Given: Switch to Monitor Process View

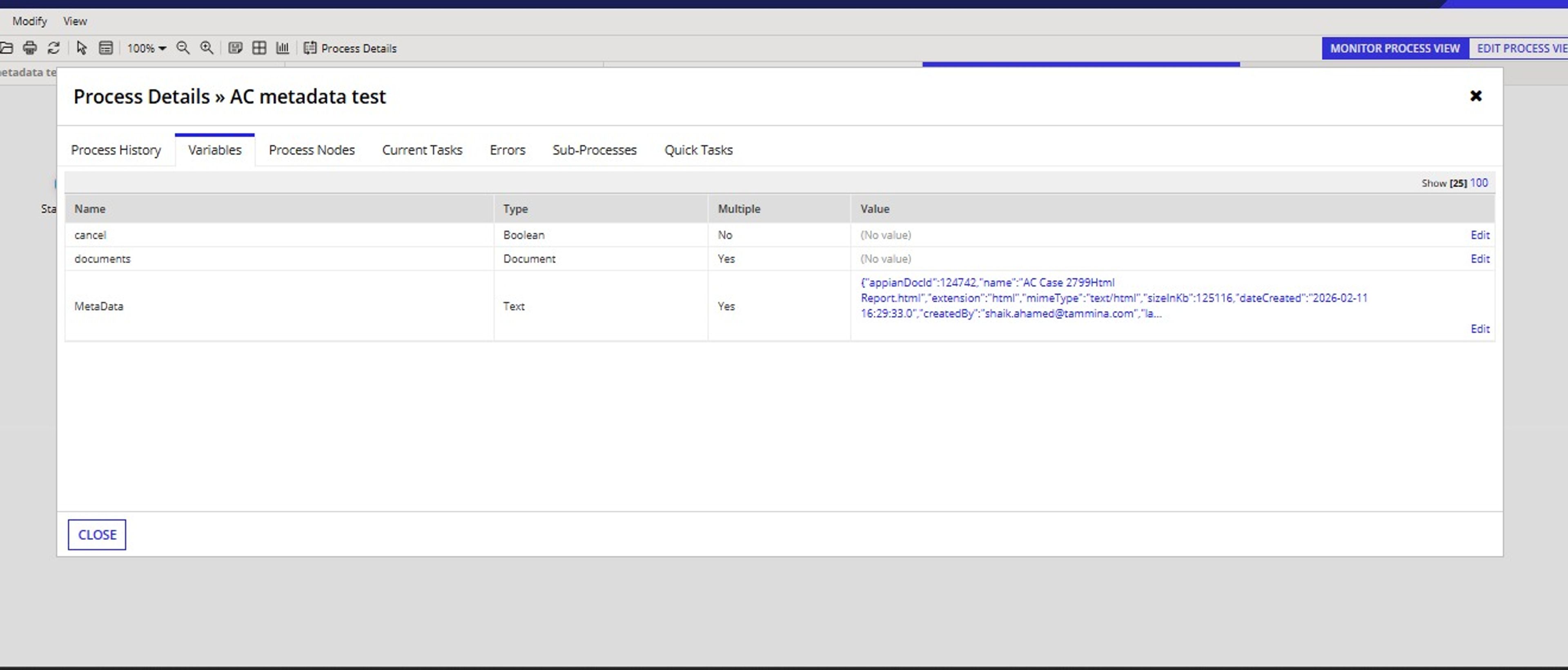Looking at the screenshot, I should pos(1395,48).
